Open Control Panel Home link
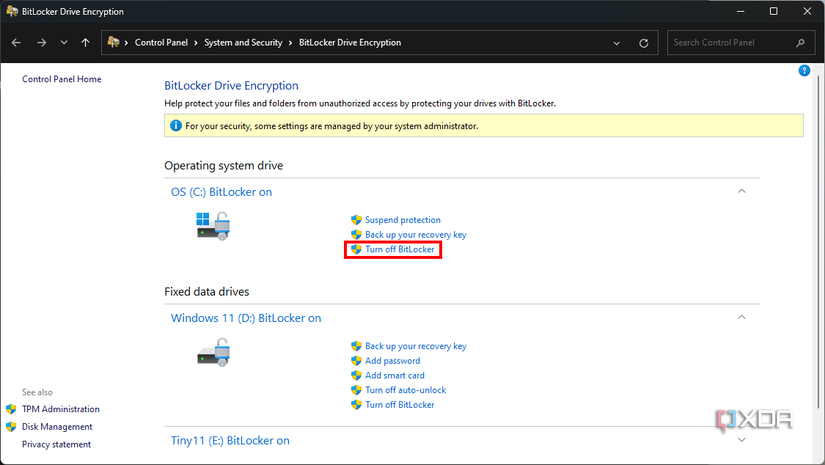825x465 pixels. [x=61, y=79]
